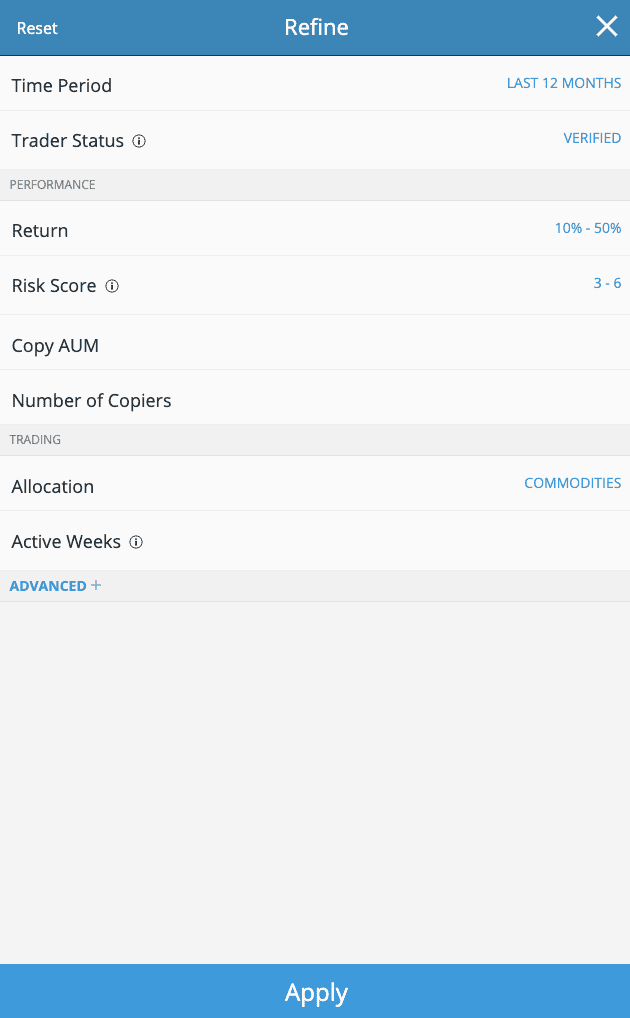This screenshot has height=1018, width=630.
Task: Click Reset to clear all filters
Action: pos(37,28)
